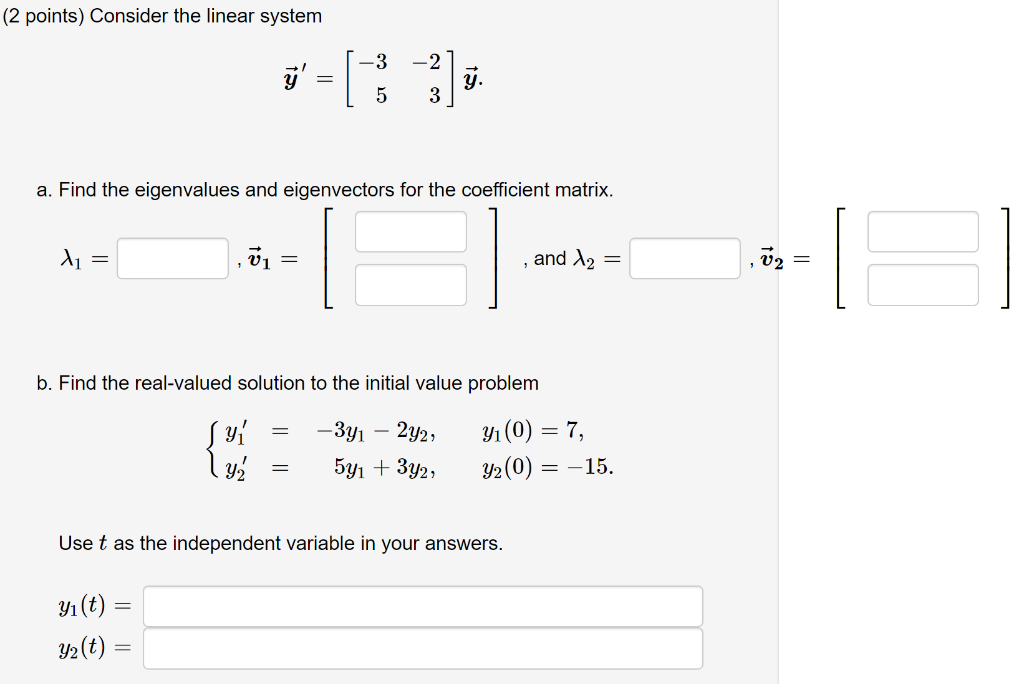Click the y1(t) equals label
The image size is (1024, 684).
click(x=93, y=605)
